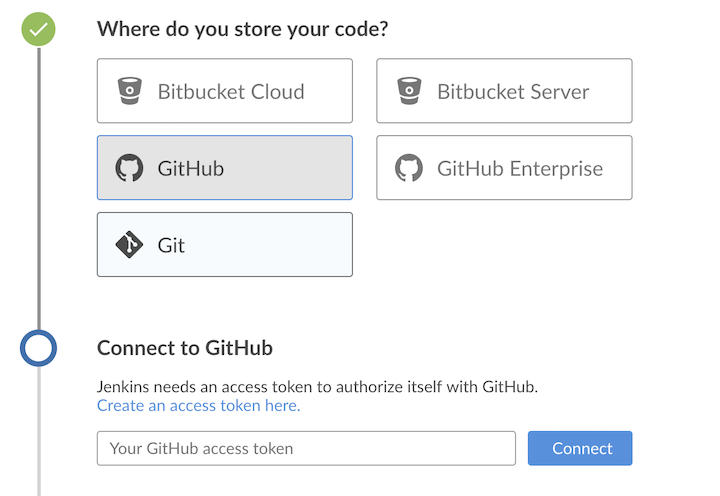Choose the Bitbucket Server text label

513,92
